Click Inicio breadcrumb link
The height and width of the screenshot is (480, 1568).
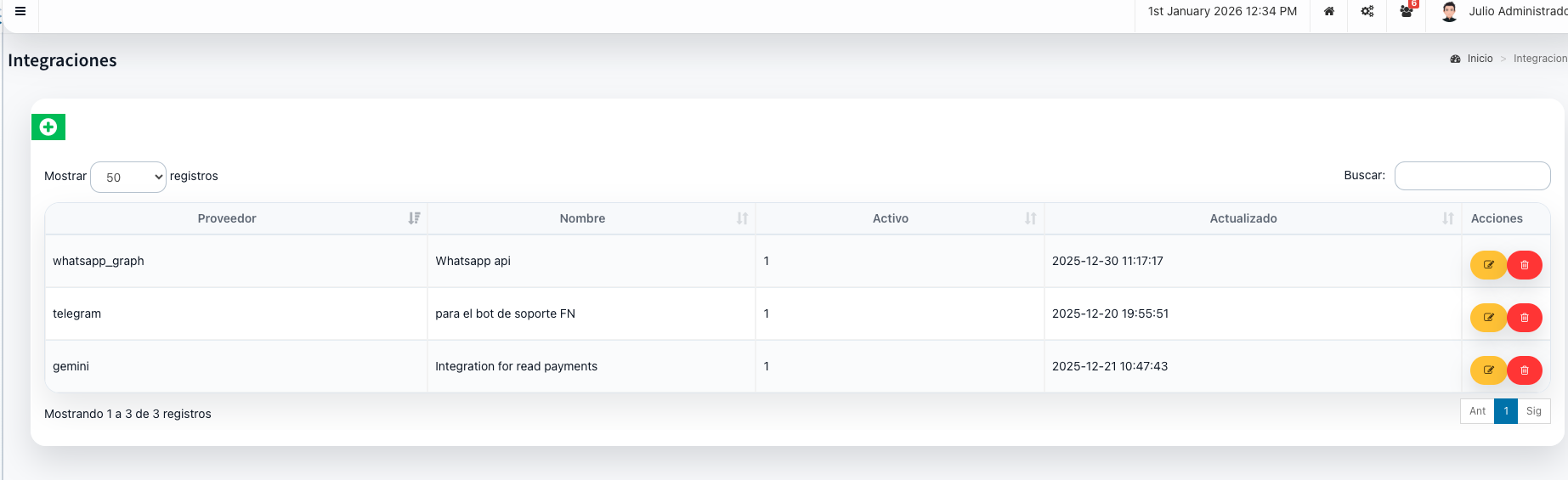pyautogui.click(x=1480, y=59)
